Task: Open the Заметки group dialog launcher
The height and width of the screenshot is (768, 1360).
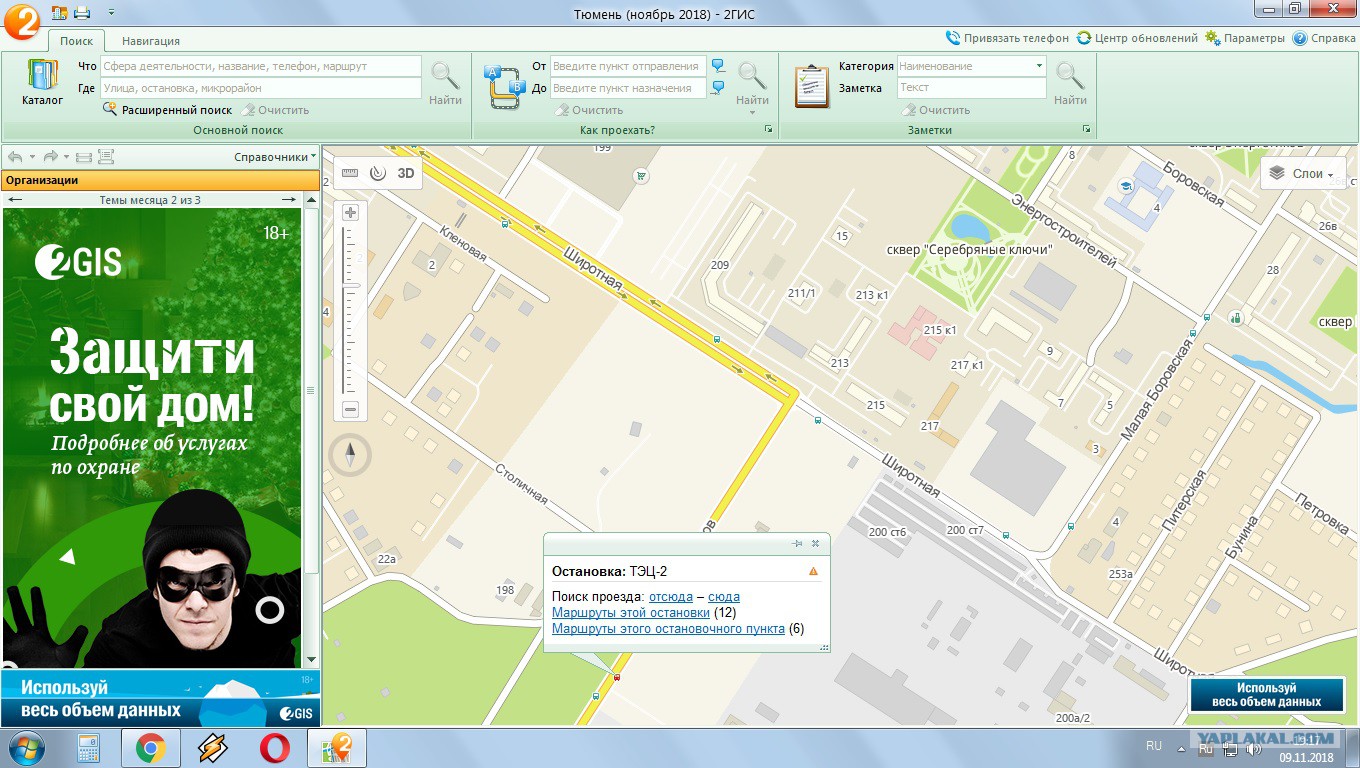Action: [1087, 130]
